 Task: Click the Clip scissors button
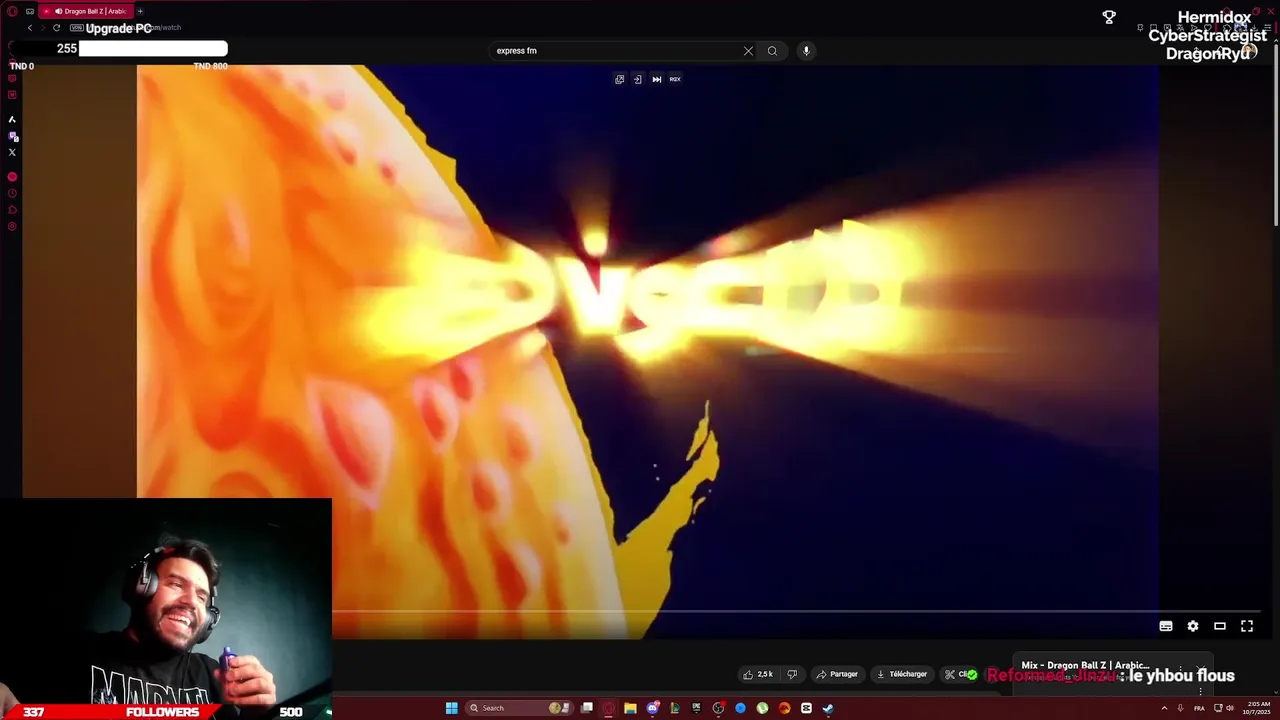pos(960,674)
